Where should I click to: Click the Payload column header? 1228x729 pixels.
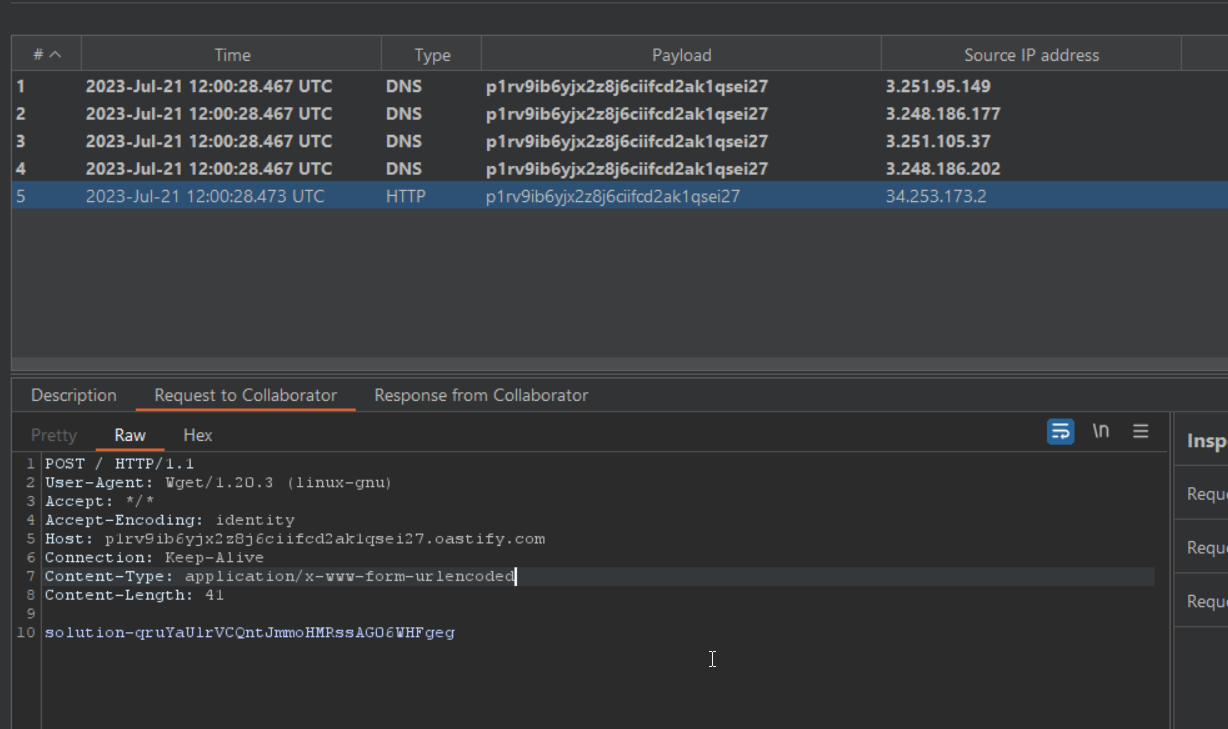681,55
